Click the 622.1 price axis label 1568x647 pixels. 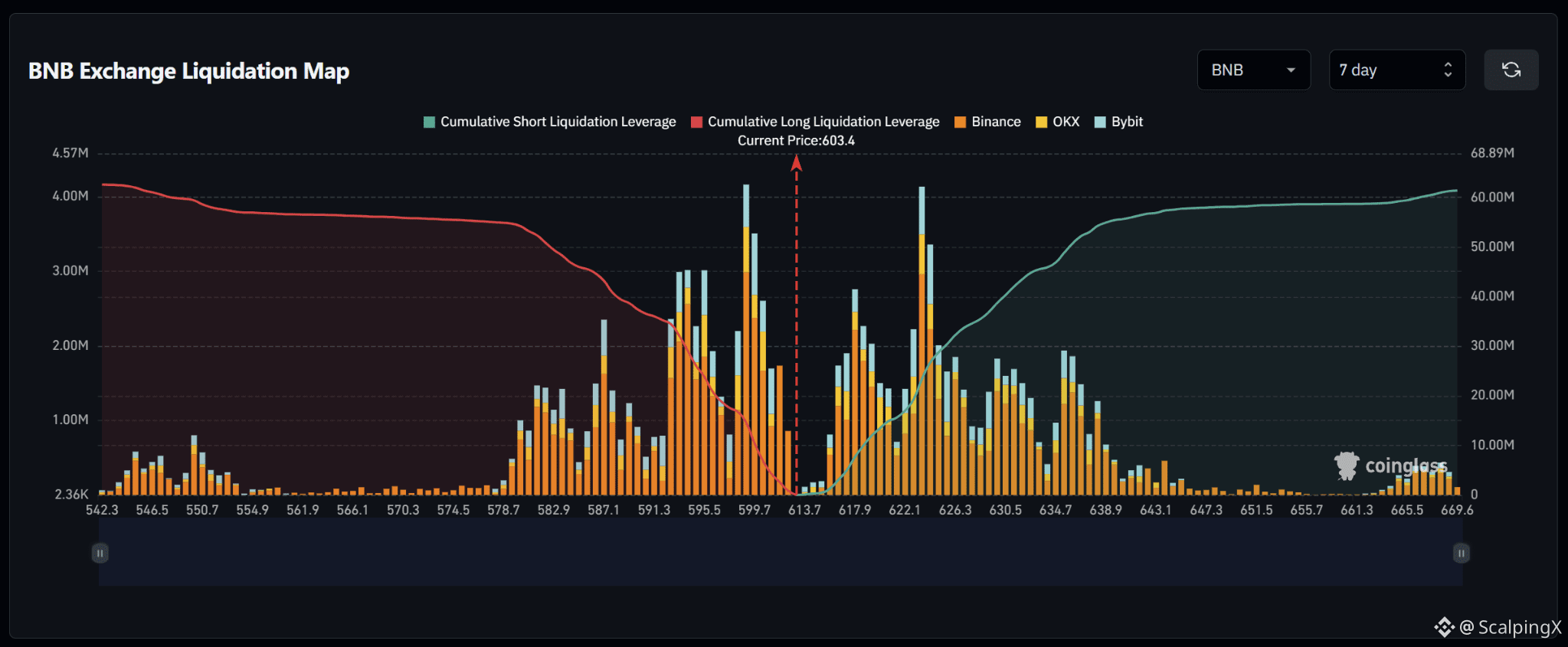905,510
